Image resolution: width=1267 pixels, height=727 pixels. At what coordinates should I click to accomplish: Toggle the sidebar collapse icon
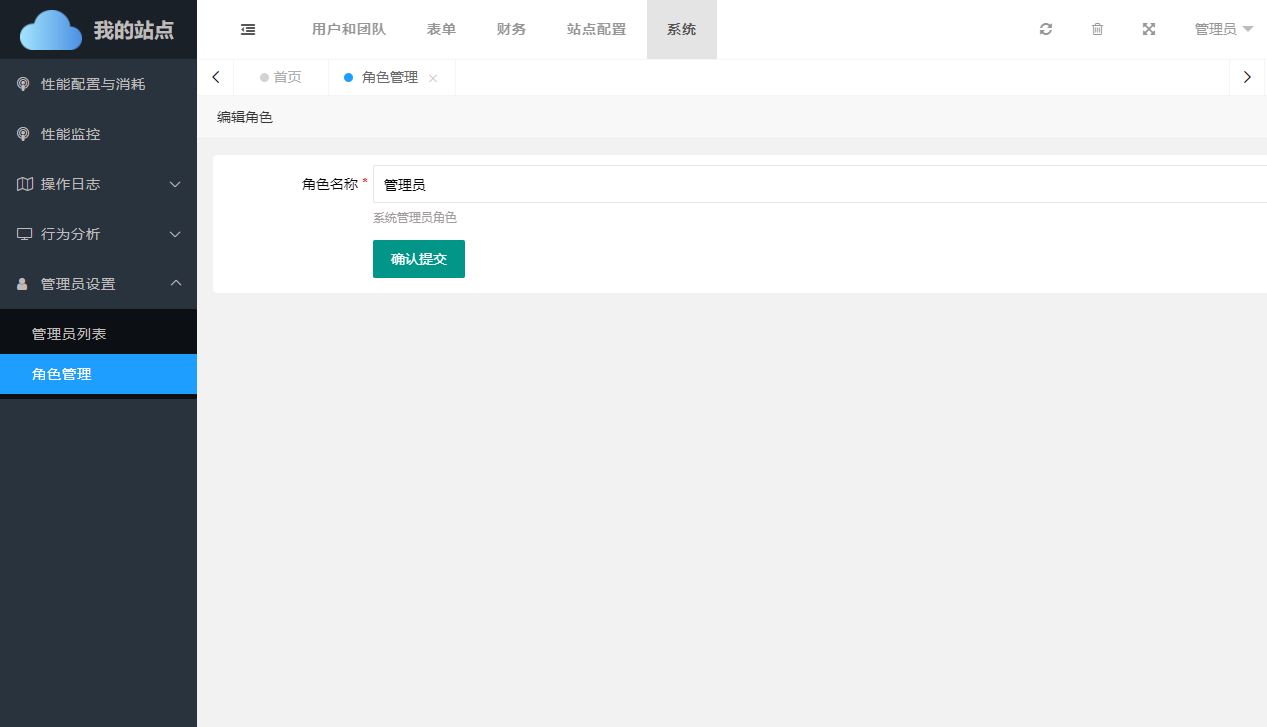coord(248,30)
